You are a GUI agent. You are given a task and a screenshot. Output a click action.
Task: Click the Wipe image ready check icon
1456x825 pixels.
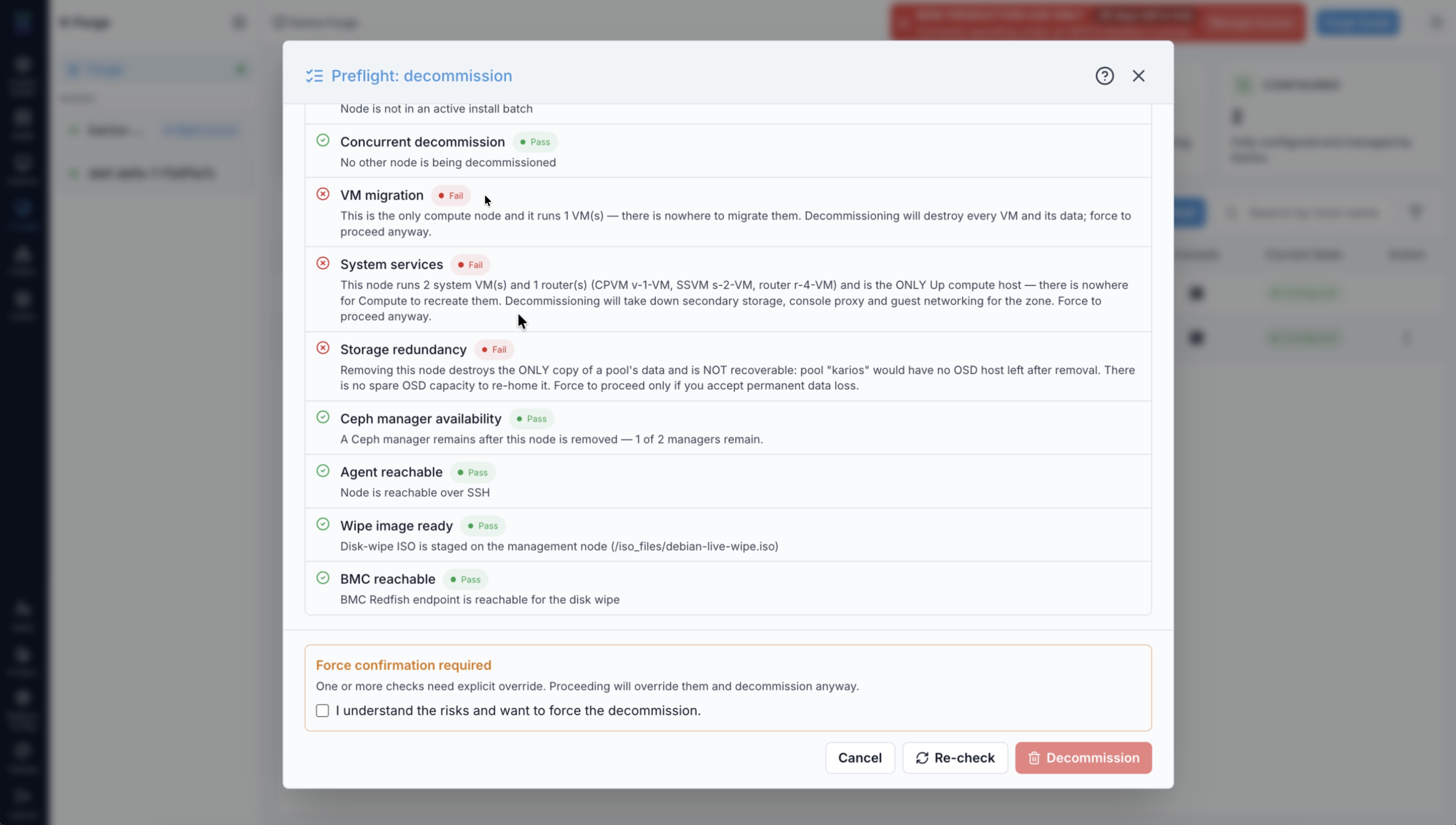(x=323, y=525)
